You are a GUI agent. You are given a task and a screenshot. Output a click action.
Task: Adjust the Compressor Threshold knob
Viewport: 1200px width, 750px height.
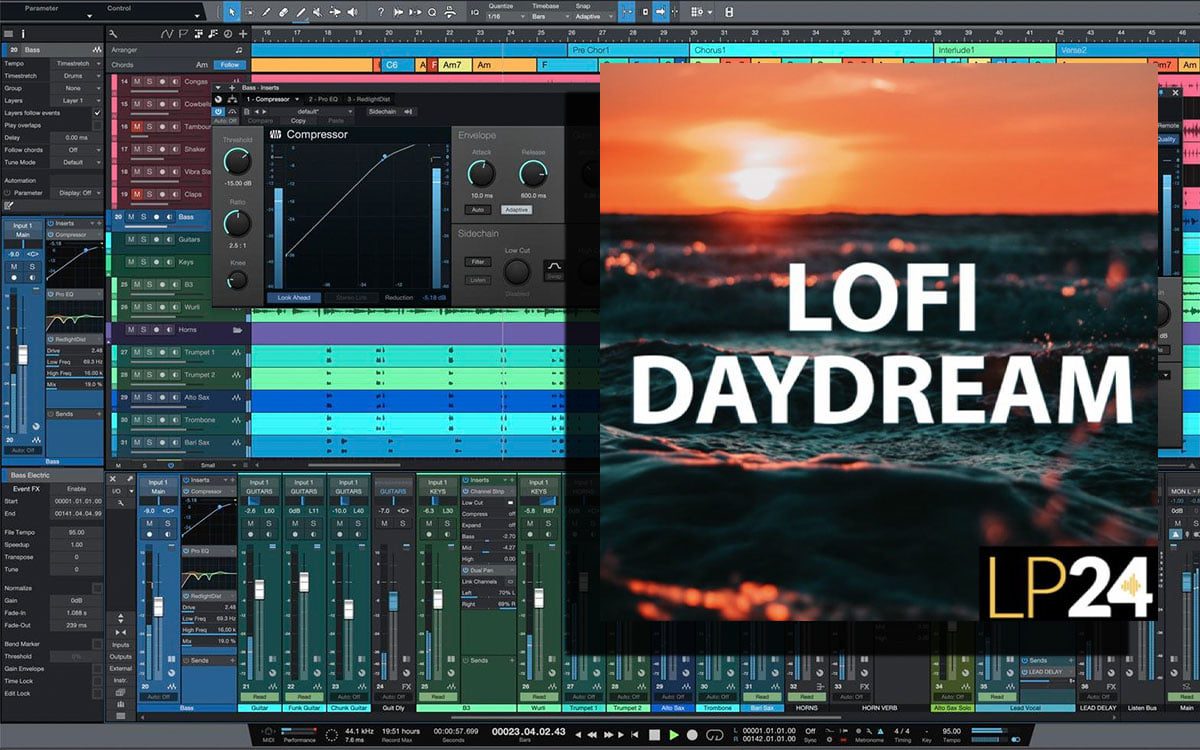[x=238, y=162]
